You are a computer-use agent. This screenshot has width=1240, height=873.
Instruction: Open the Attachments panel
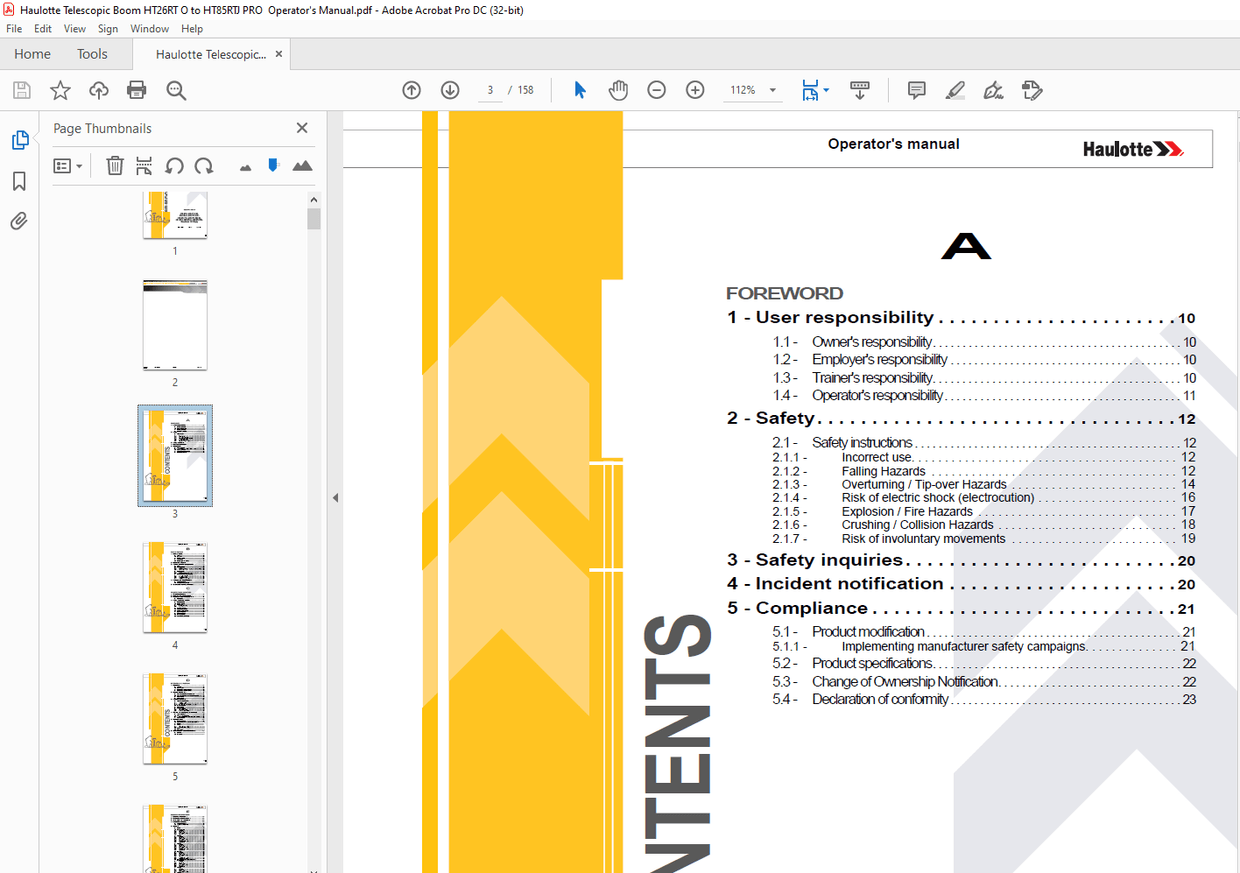tap(18, 221)
